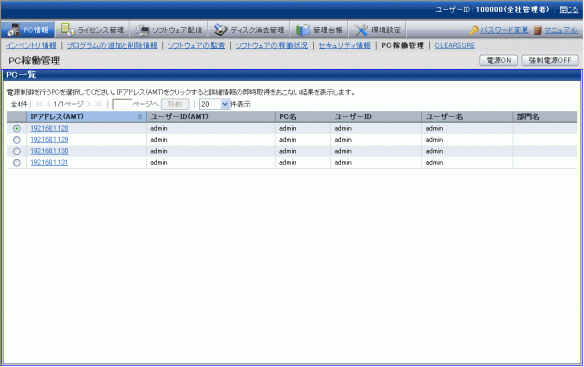The width and height of the screenshot is (584, 367).
Task: Open ソフトウェアの稼働状況 link
Action: click(272, 45)
